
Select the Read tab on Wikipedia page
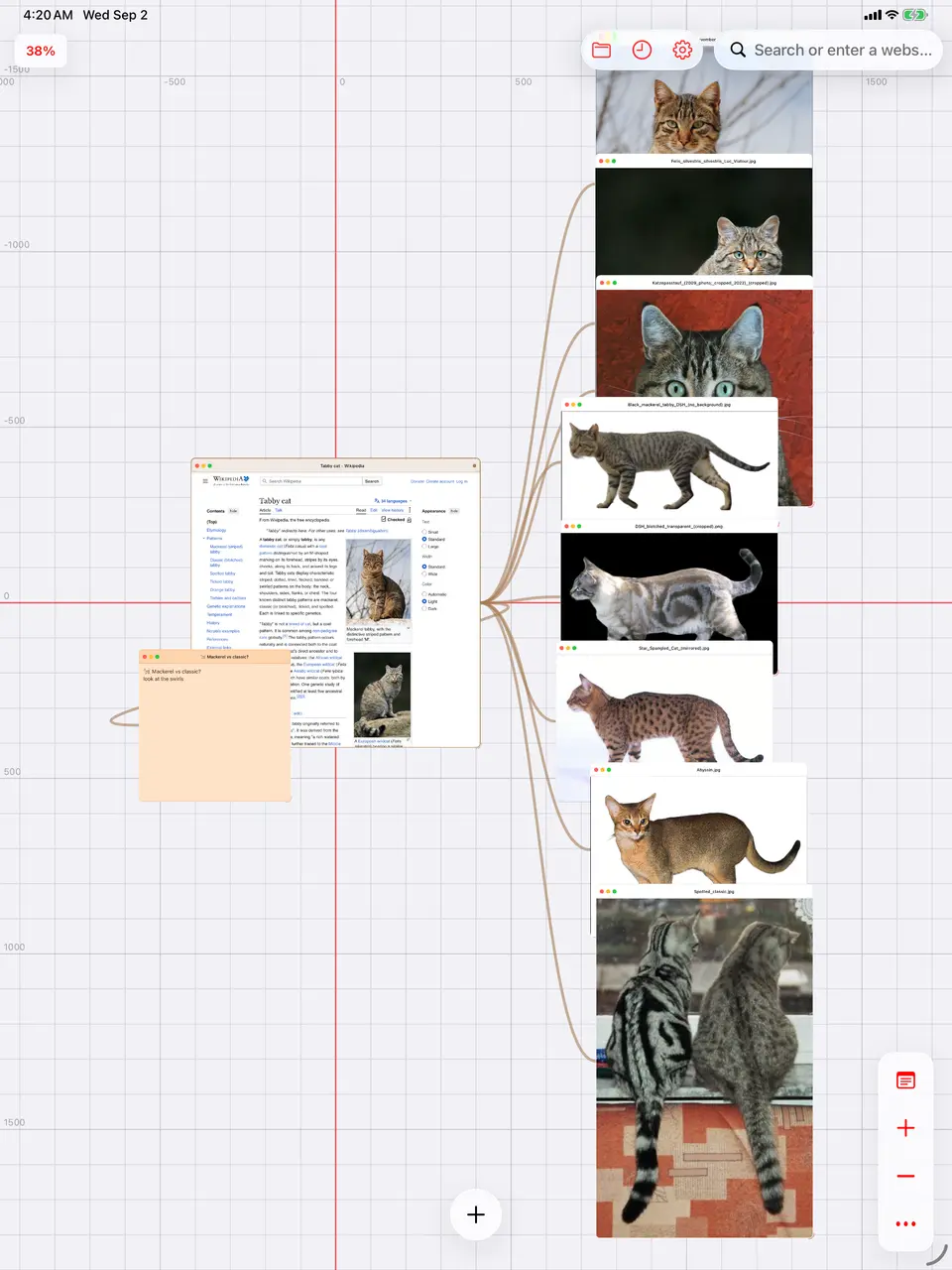pyautogui.click(x=361, y=510)
